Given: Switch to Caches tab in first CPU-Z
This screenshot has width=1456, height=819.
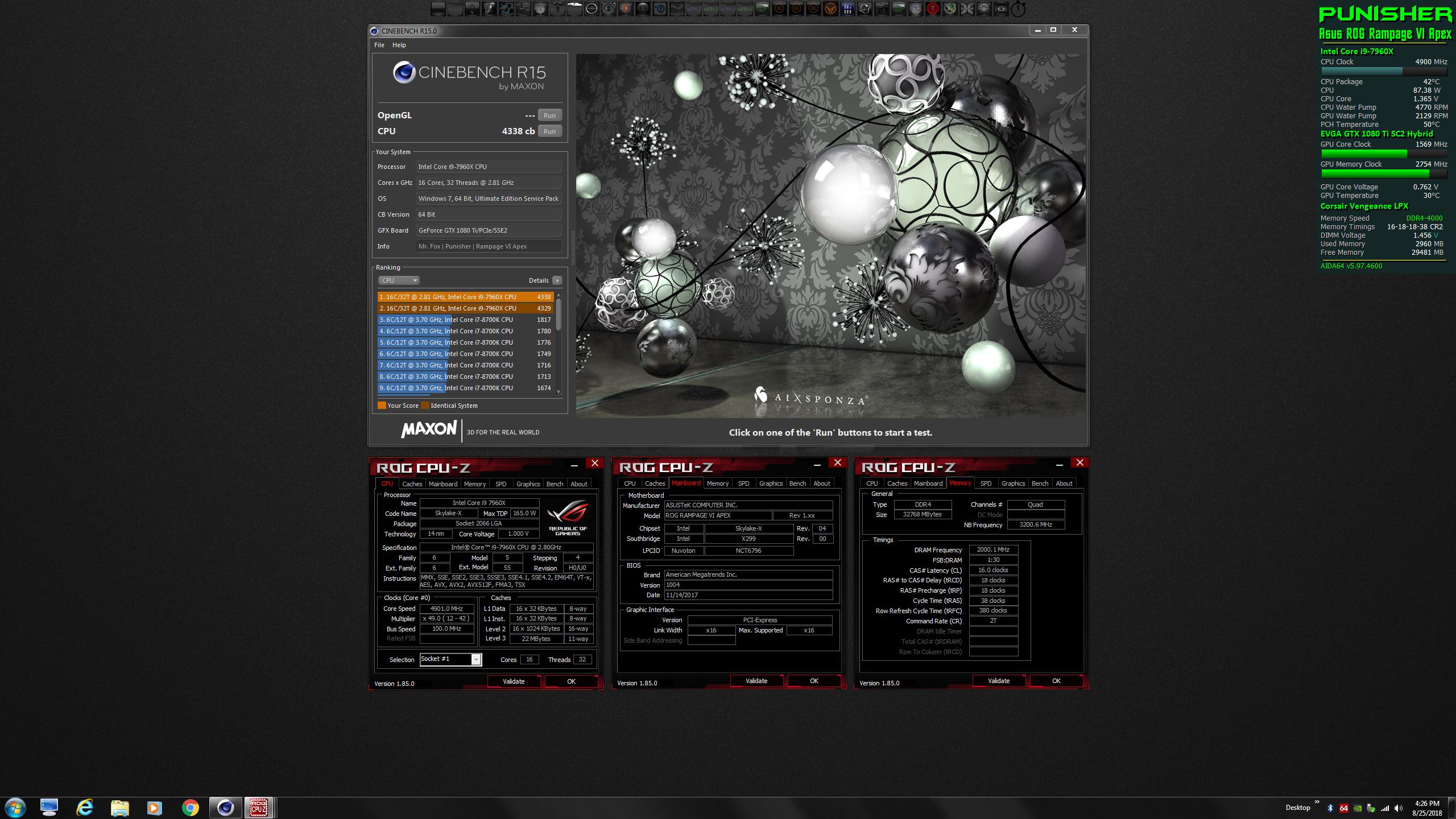Looking at the screenshot, I should (412, 484).
